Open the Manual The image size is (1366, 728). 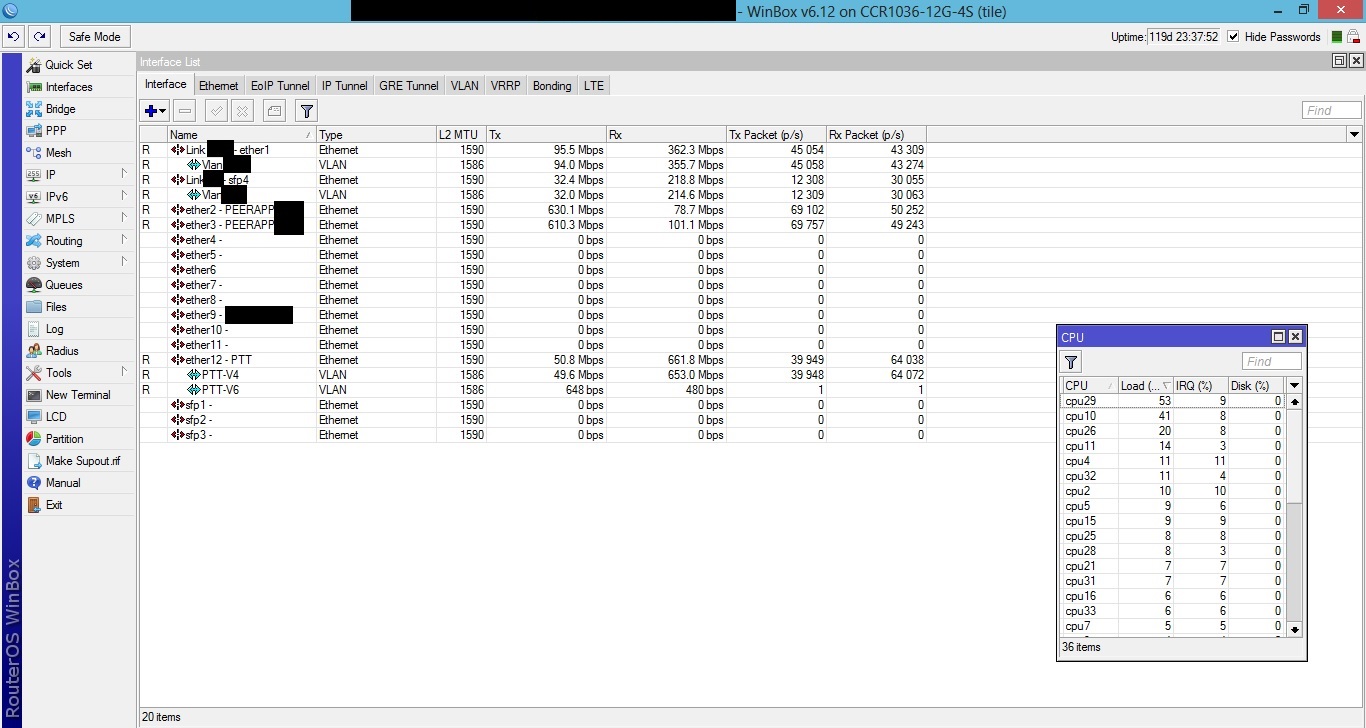point(62,483)
